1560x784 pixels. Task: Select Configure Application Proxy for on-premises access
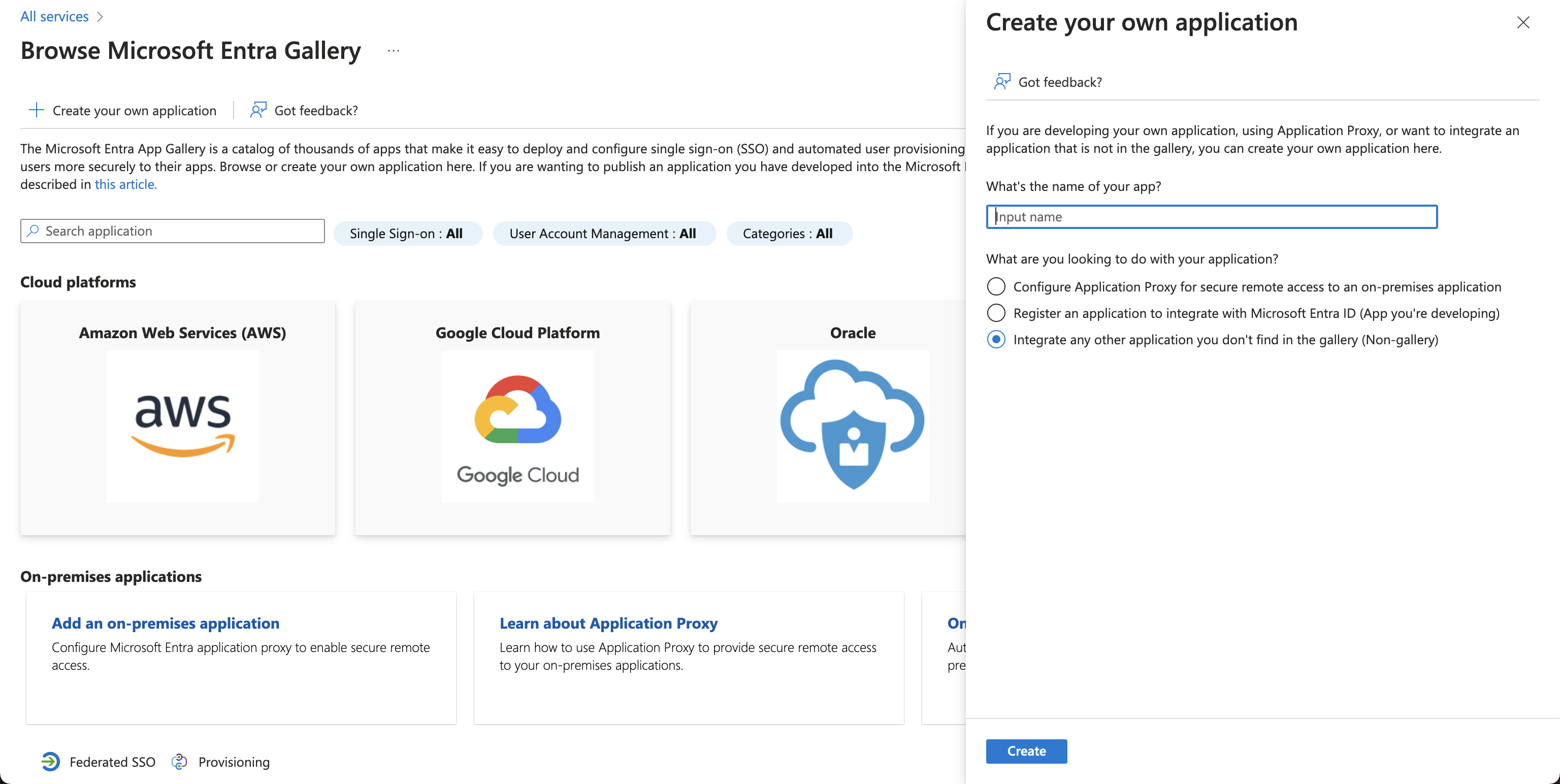click(x=996, y=286)
